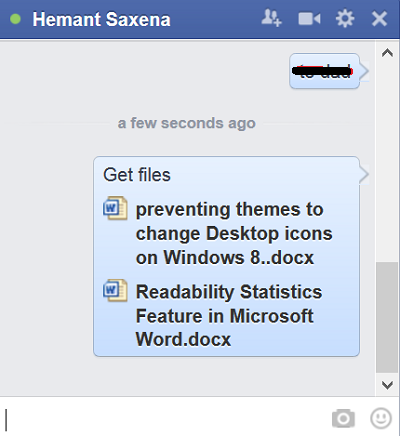Click Word icon beside Readability Statistics file
Image resolution: width=400 pixels, height=436 pixels.
click(x=115, y=290)
